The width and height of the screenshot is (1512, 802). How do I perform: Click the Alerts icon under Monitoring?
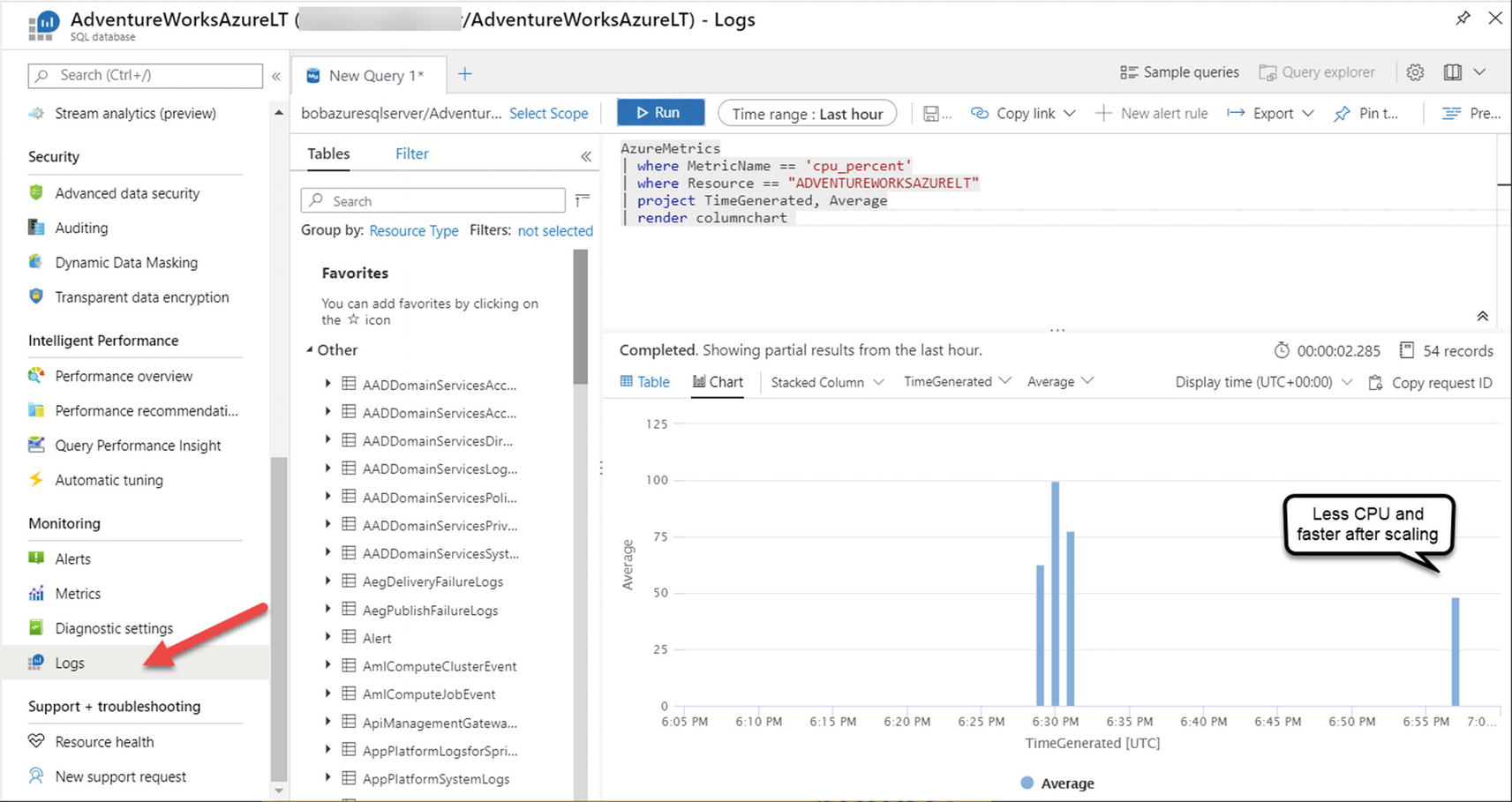36,558
